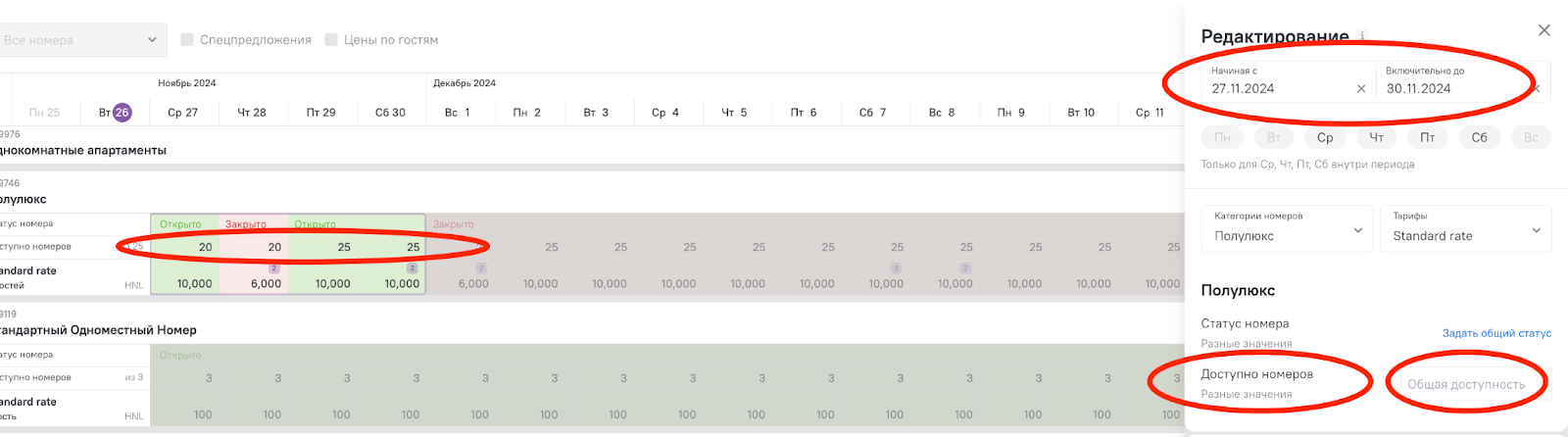Image resolution: width=1568 pixels, height=437 pixels.
Task: Toggle the Ср weekday chip
Action: tap(1325, 137)
